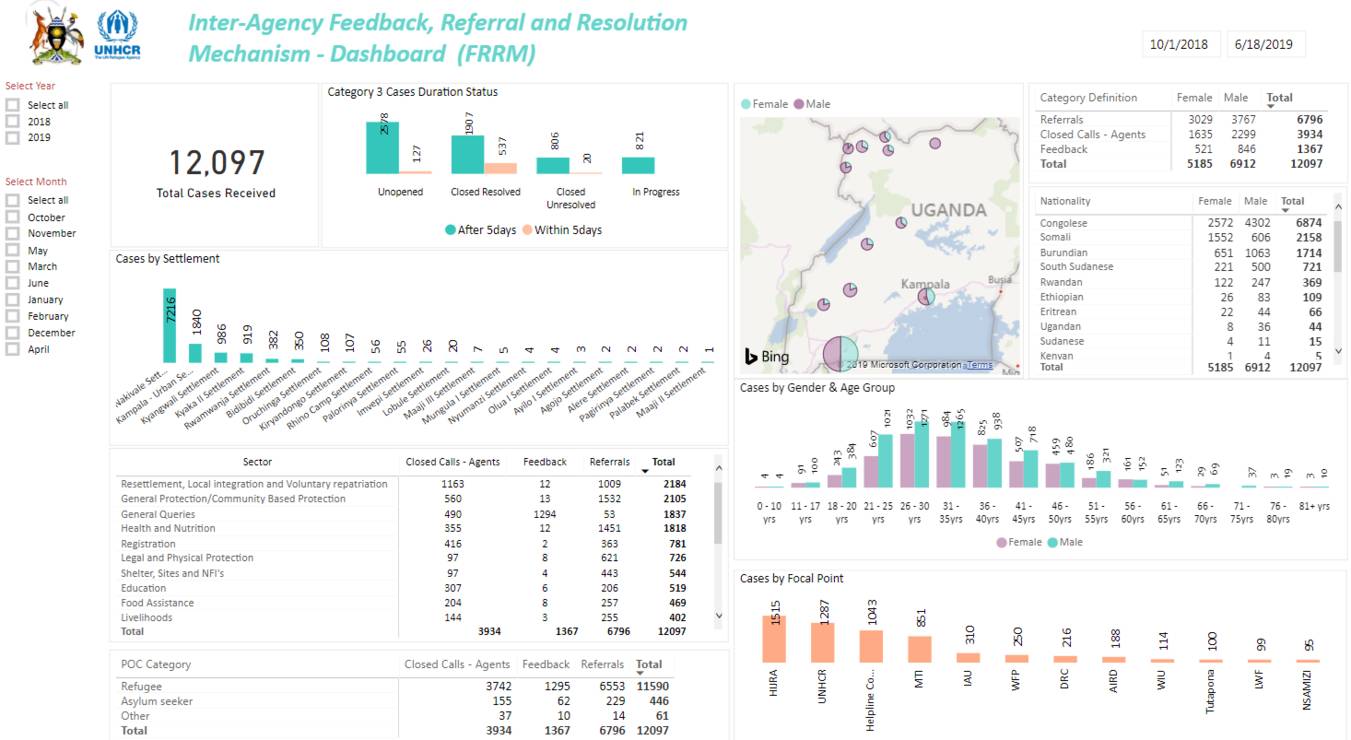Select the Somali nationality row
Screen dimensions: 1351x740
[x=1180, y=237]
